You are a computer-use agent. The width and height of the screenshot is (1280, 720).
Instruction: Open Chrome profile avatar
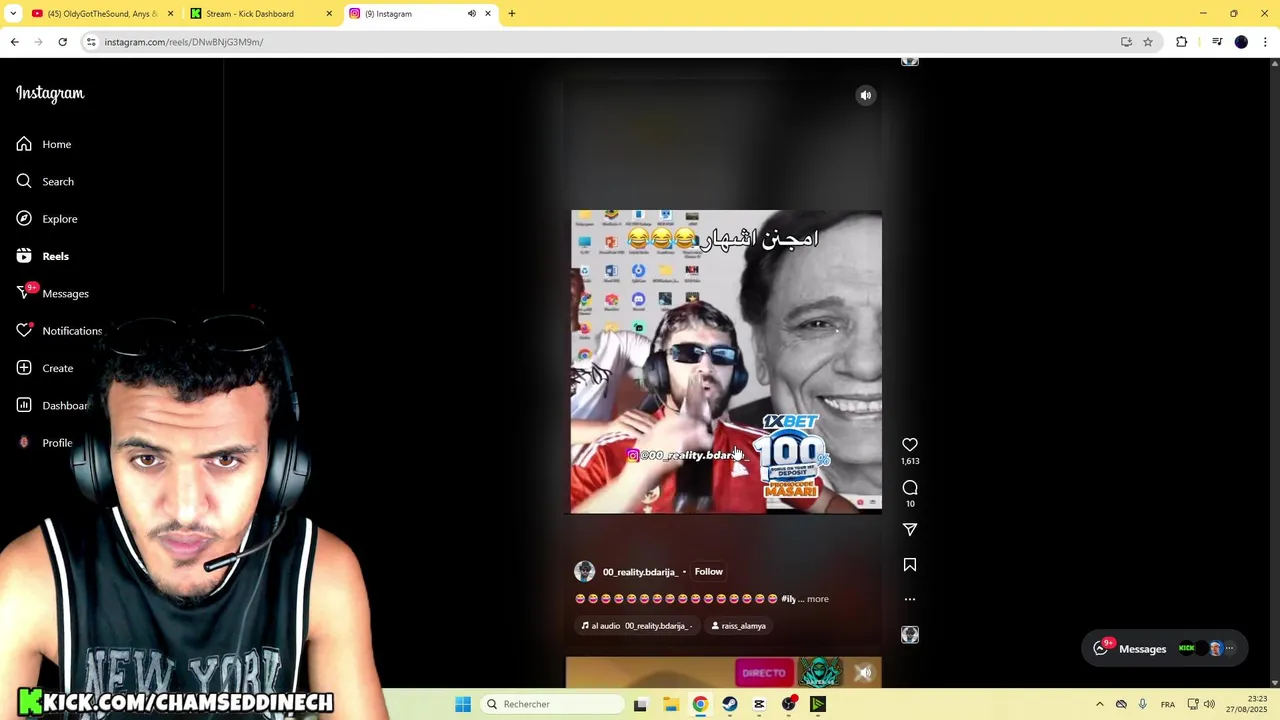(x=1242, y=42)
